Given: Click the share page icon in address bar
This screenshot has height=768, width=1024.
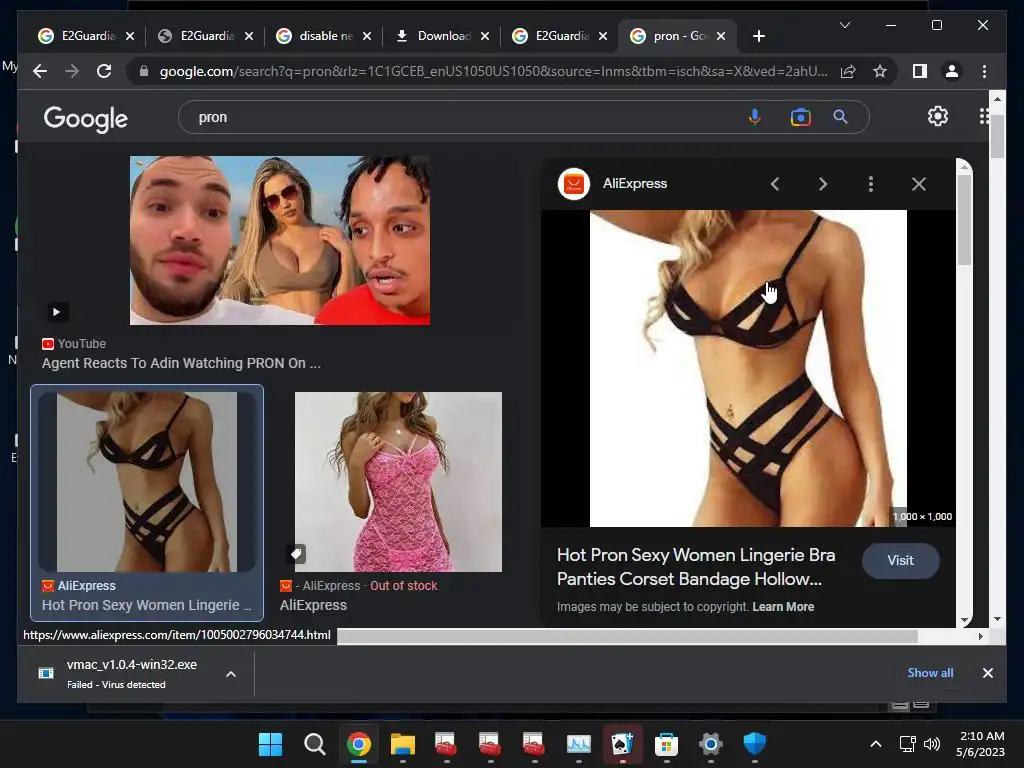Looking at the screenshot, I should (848, 71).
